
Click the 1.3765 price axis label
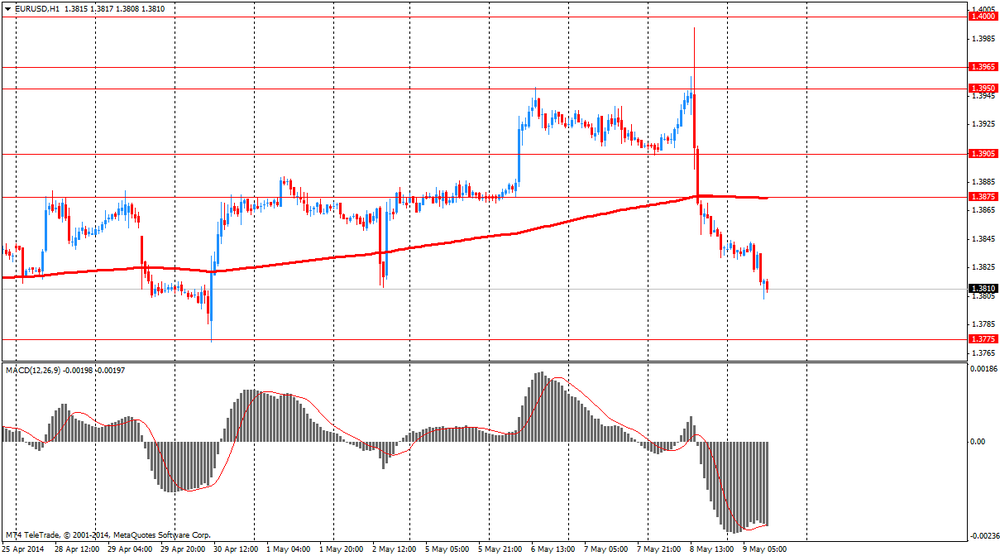click(x=983, y=353)
